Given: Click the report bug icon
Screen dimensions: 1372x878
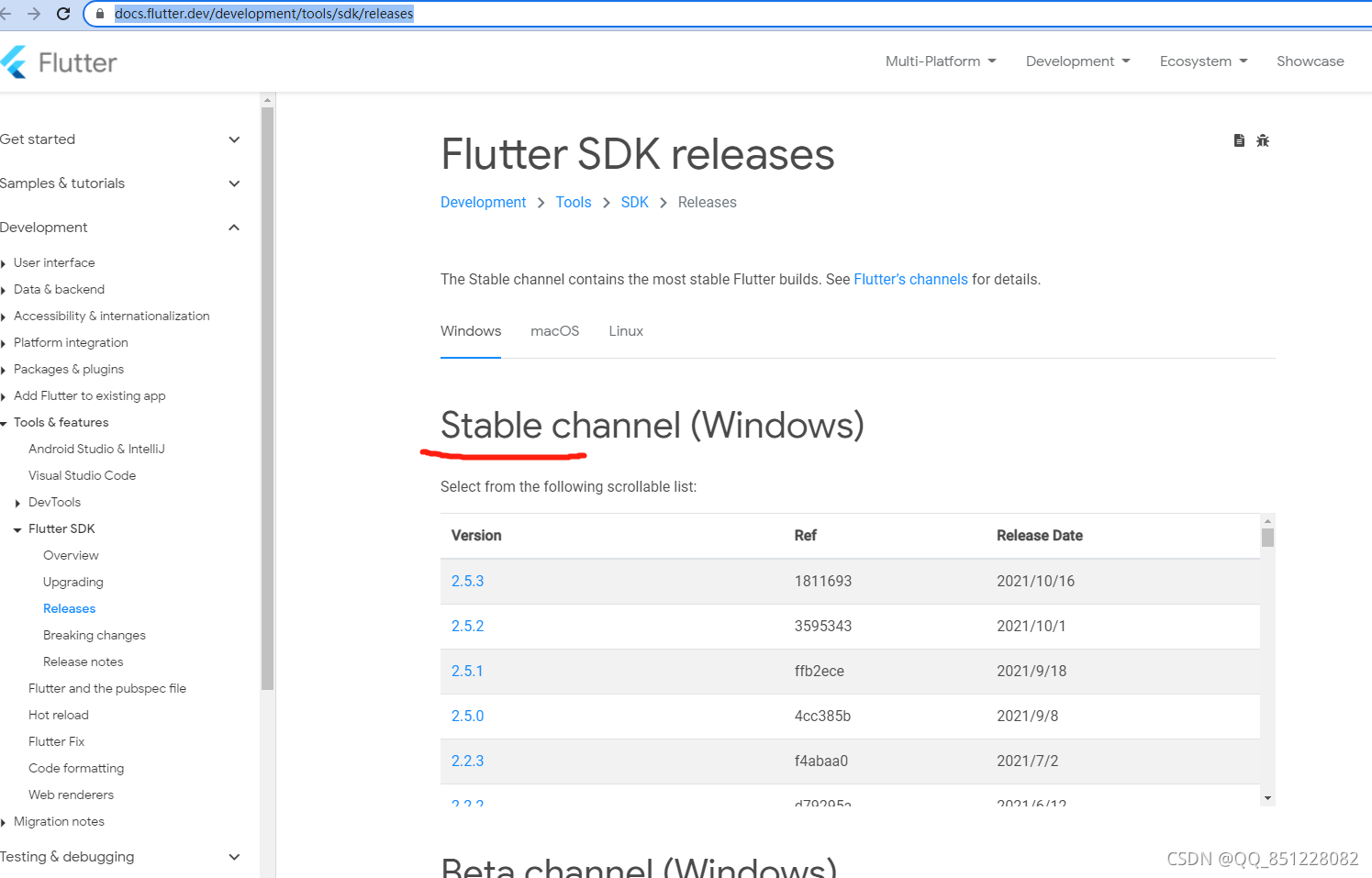Looking at the screenshot, I should (x=1263, y=140).
